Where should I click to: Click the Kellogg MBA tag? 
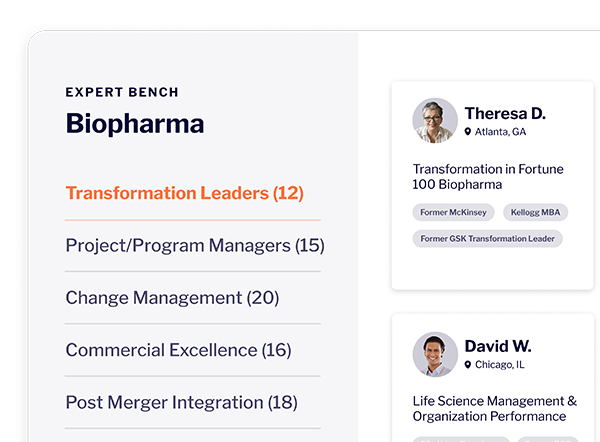click(535, 212)
